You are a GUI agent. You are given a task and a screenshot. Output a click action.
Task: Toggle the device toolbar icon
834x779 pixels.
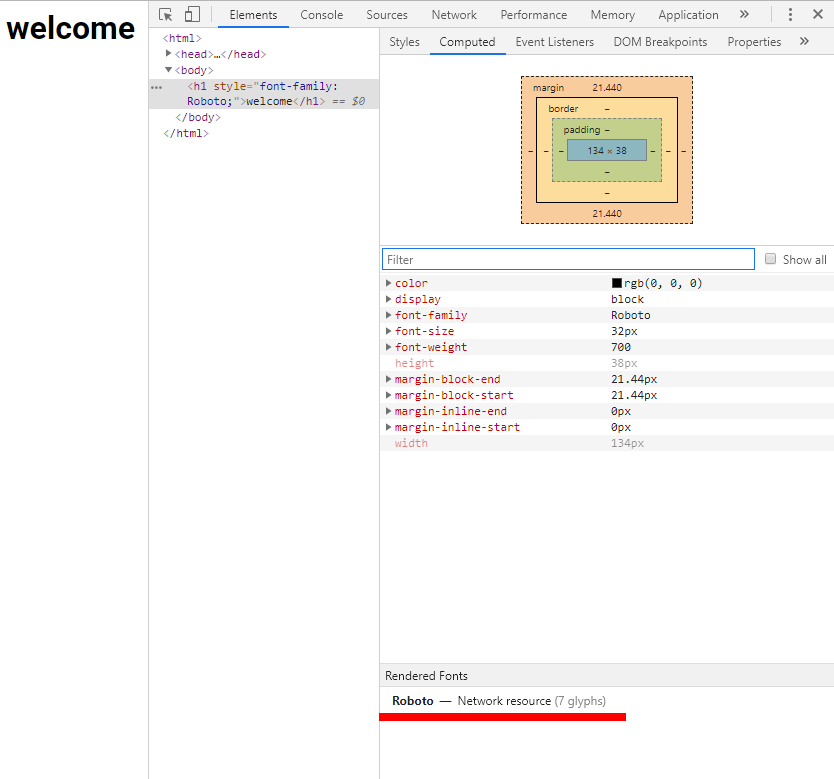click(x=192, y=15)
